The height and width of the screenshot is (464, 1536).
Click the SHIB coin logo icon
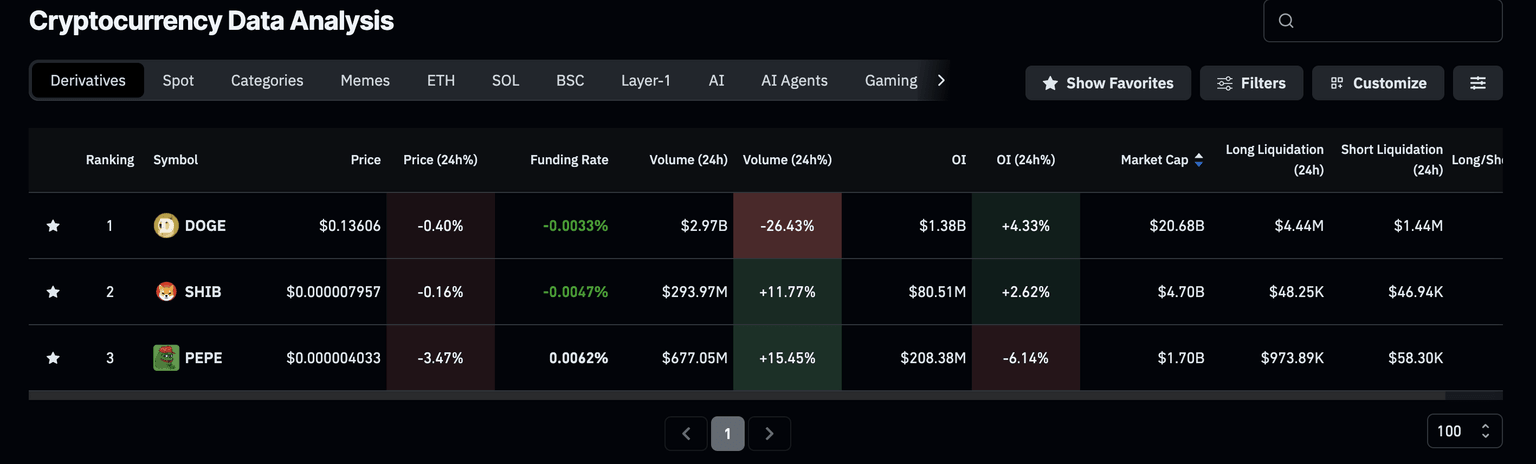click(x=165, y=292)
